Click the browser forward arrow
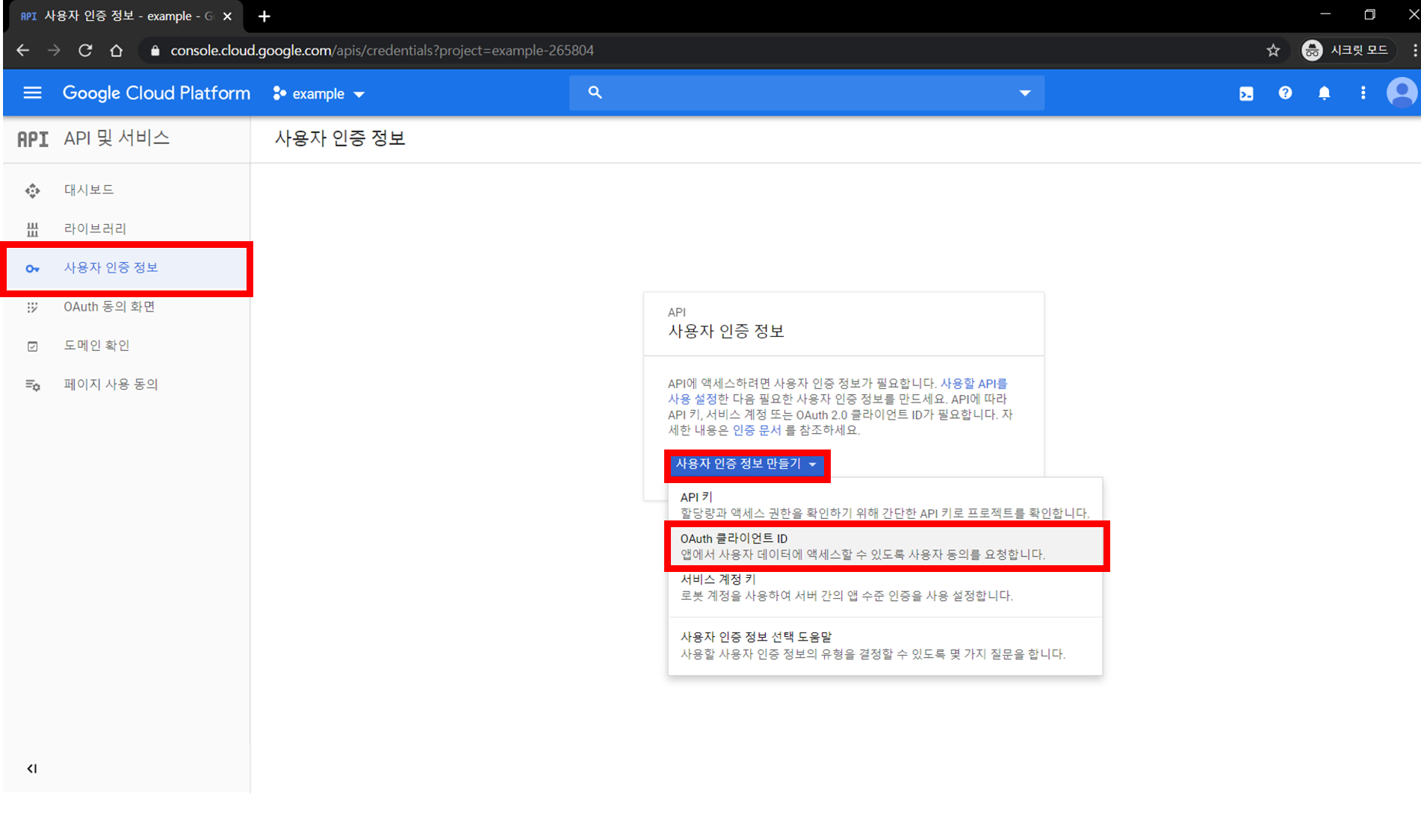This screenshot has width=1421, height=840. (x=54, y=51)
